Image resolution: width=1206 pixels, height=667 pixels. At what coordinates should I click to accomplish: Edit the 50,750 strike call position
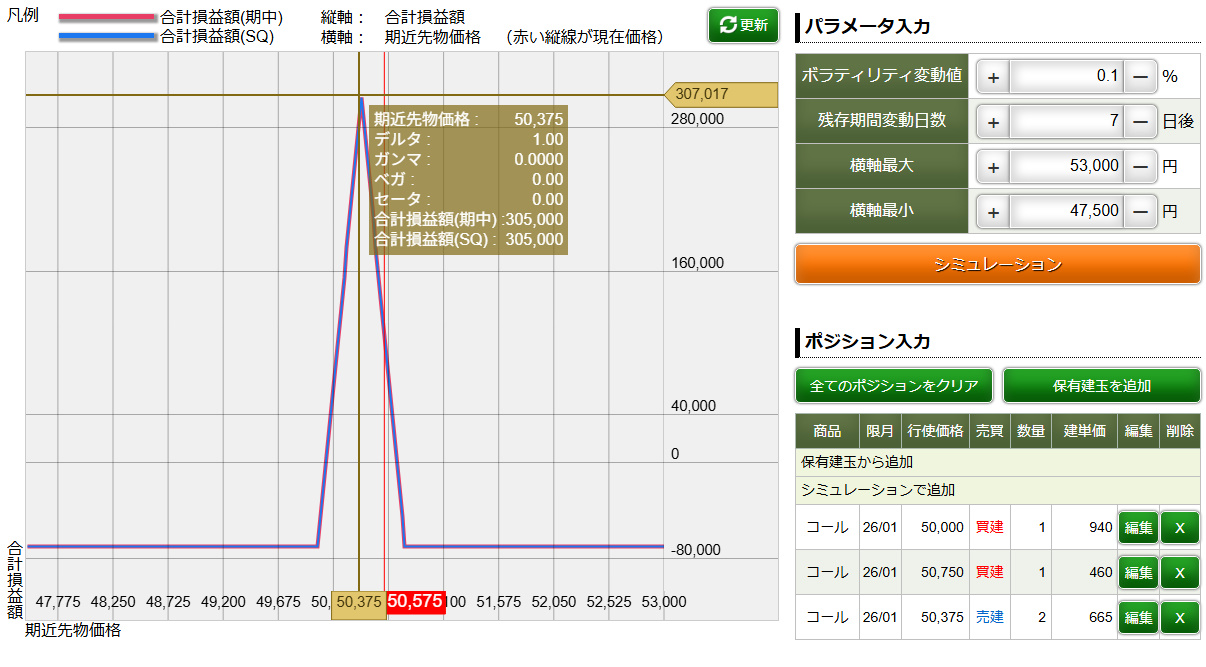(1138, 573)
